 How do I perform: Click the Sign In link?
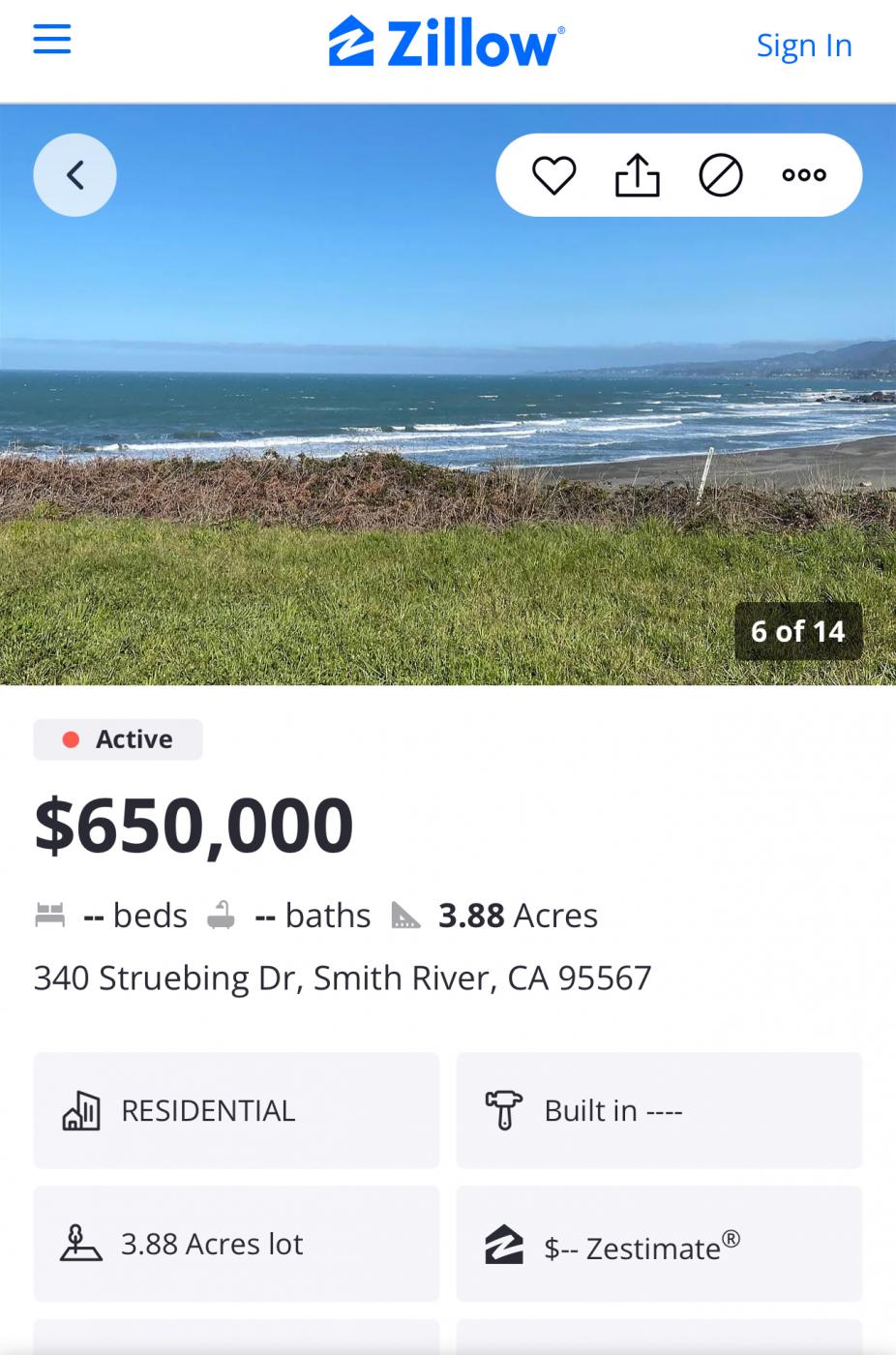click(x=803, y=45)
